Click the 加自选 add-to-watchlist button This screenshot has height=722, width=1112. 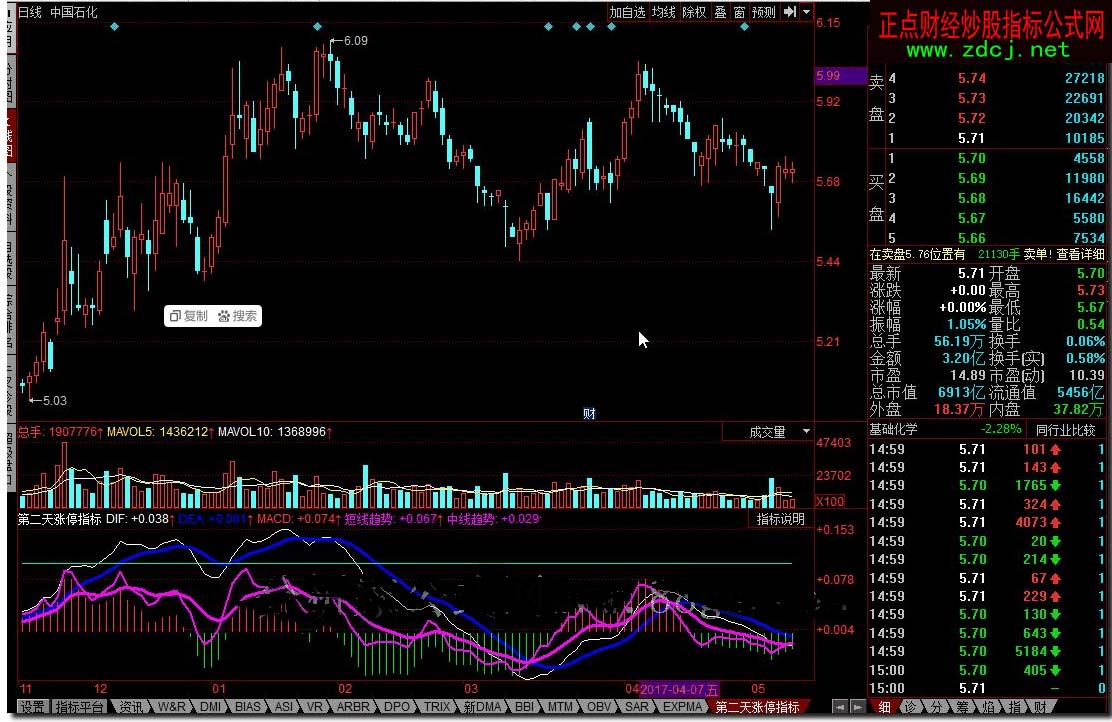click(628, 12)
